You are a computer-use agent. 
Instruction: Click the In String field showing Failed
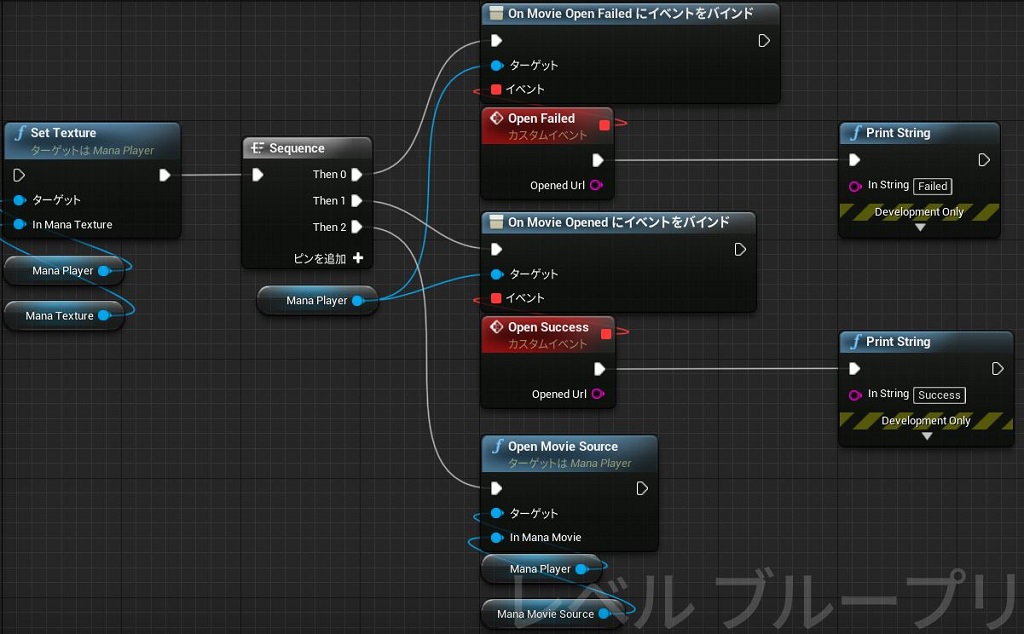(932, 186)
